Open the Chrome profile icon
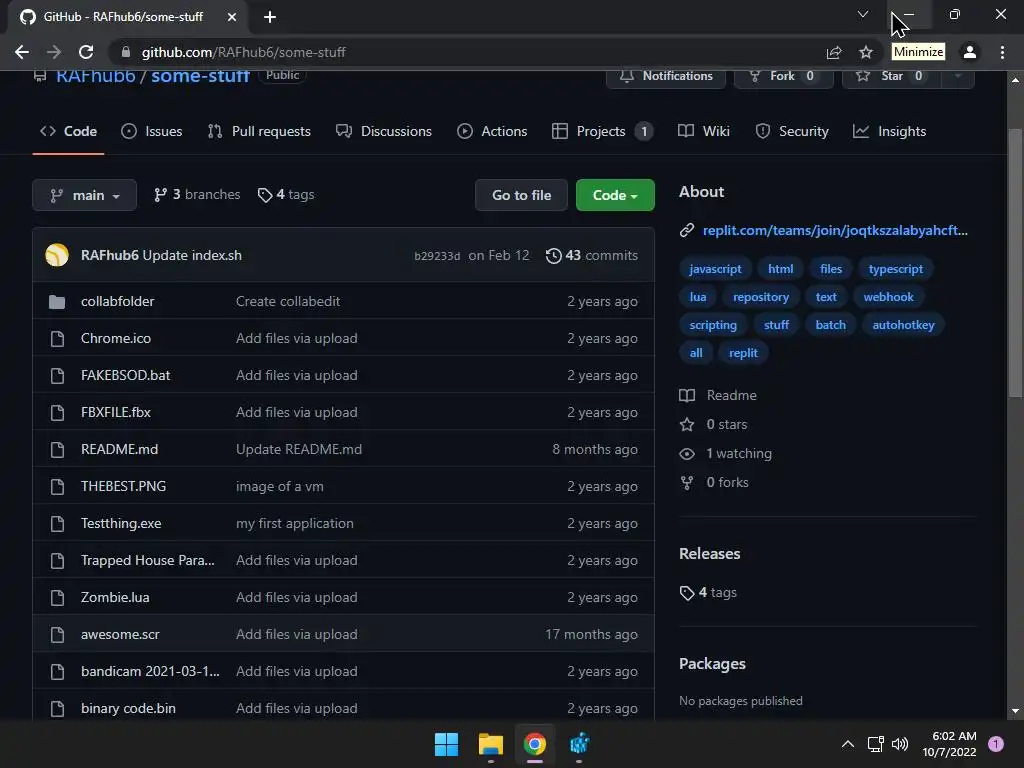Screen dimensions: 1024x768 tap(970, 52)
